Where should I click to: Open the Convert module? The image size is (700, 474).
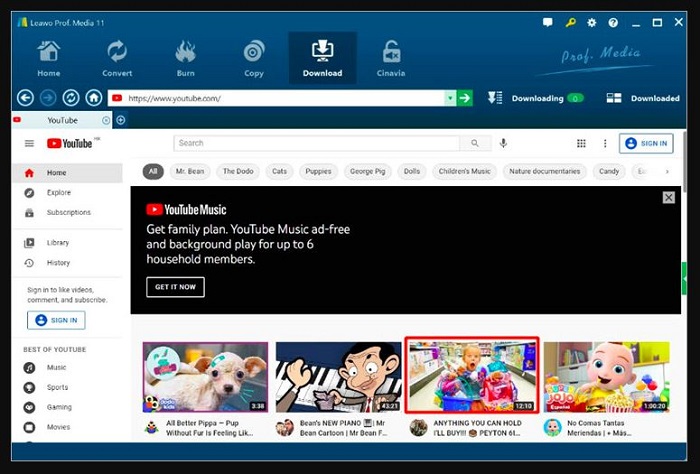pos(117,58)
